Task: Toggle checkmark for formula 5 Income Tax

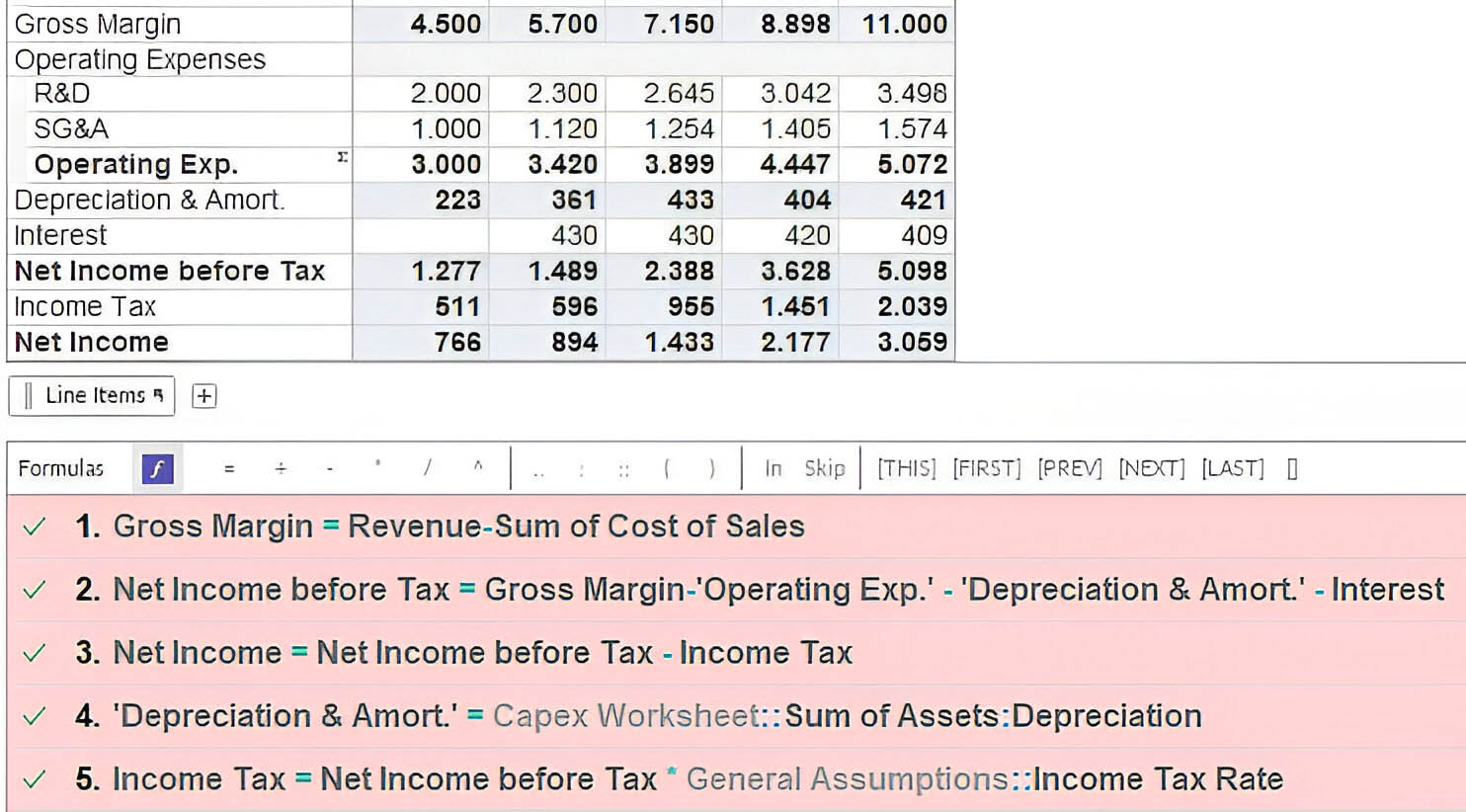Action: 35,779
